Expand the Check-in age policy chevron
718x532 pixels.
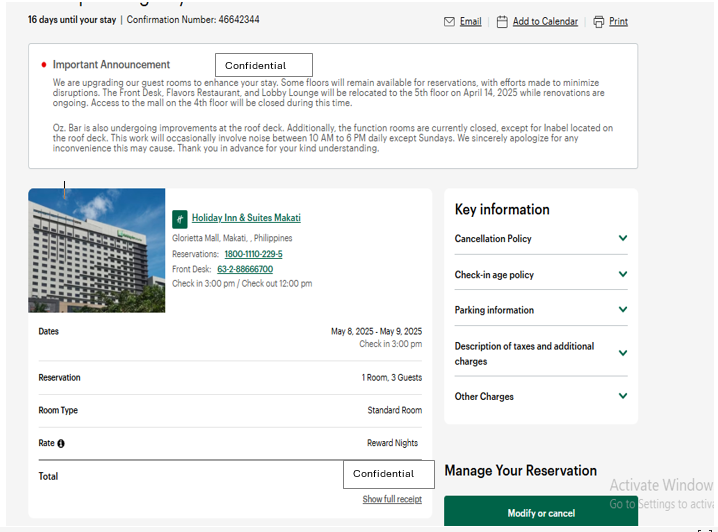623,274
